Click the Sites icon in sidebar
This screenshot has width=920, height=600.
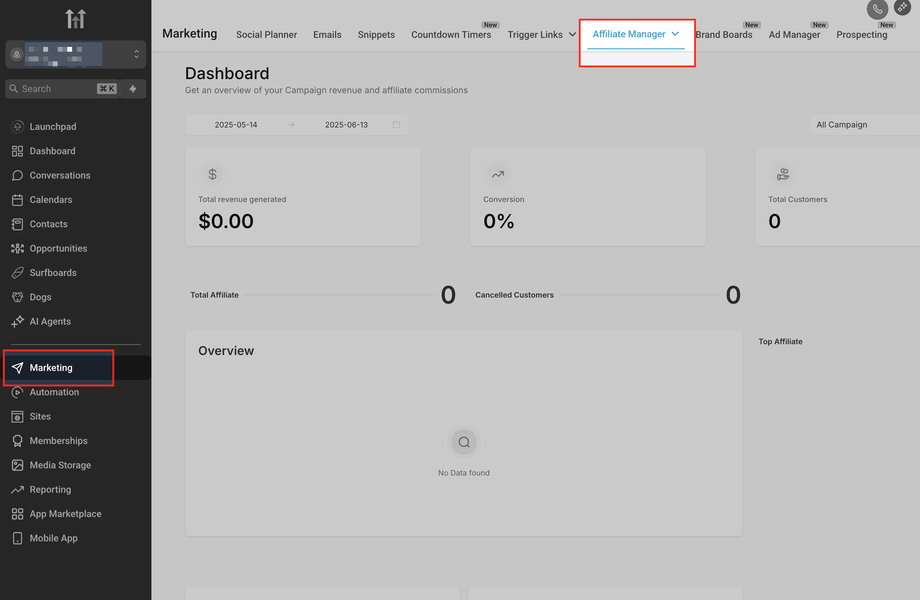18,416
